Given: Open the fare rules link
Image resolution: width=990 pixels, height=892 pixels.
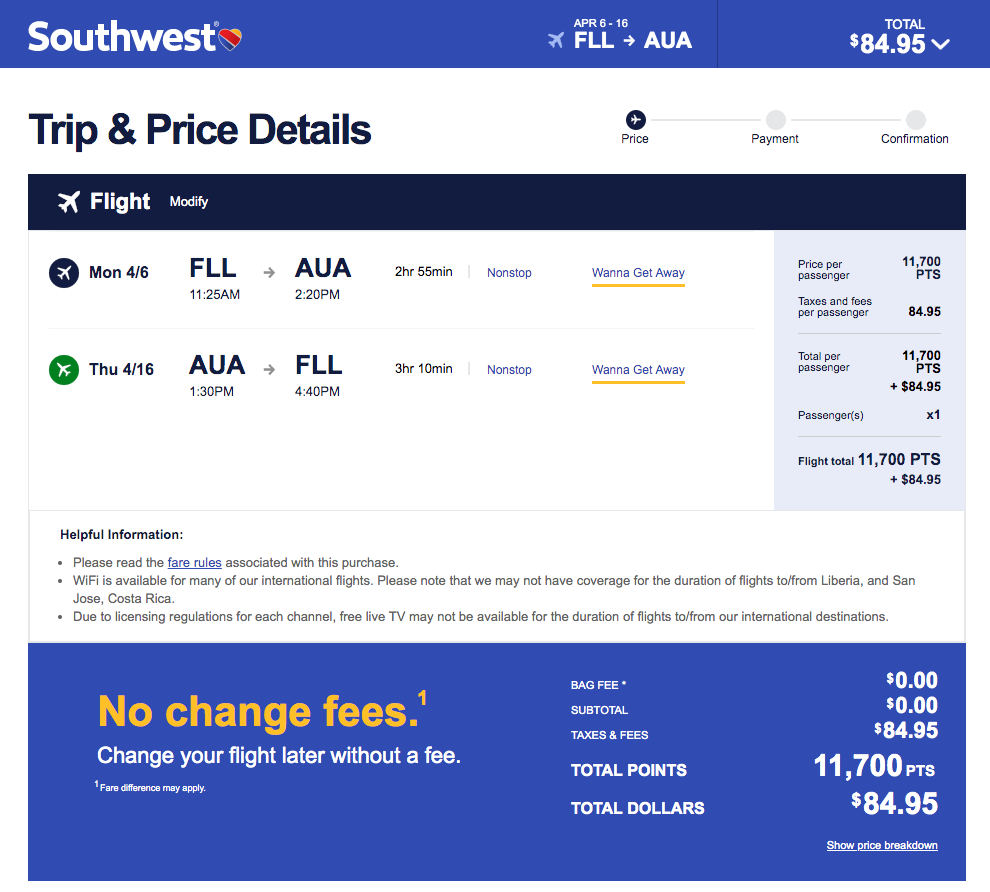Looking at the screenshot, I should pos(194,562).
